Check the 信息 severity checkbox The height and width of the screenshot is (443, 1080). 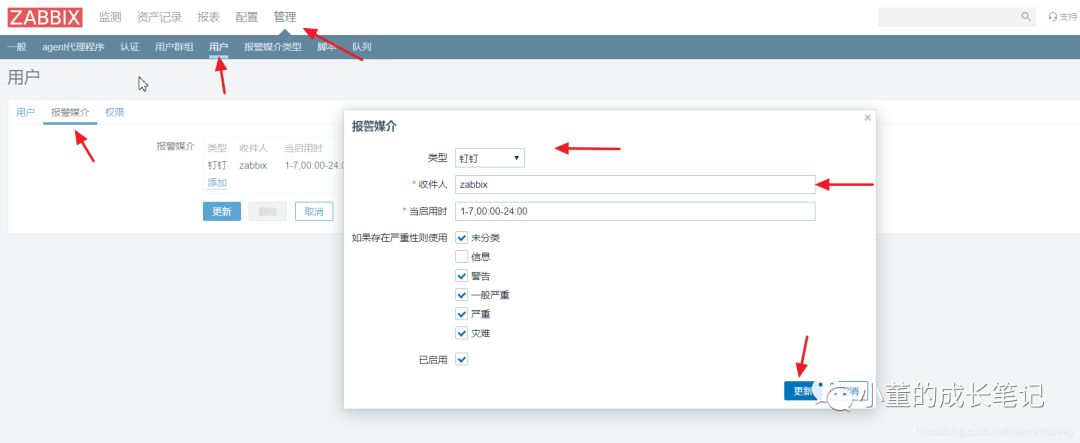click(461, 257)
